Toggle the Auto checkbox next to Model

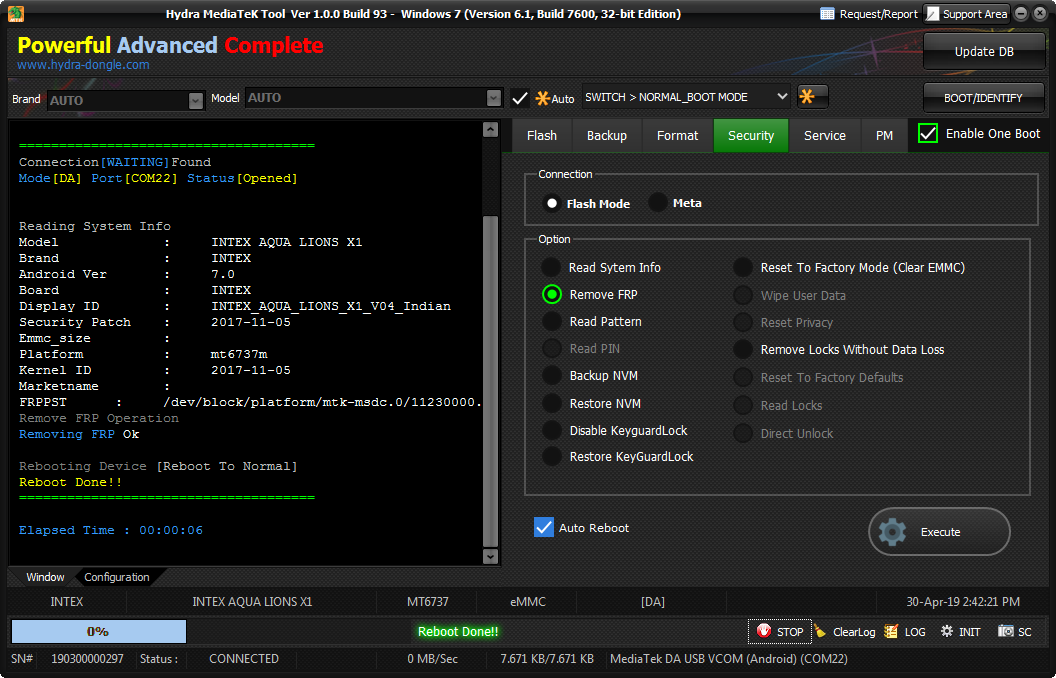tap(519, 98)
